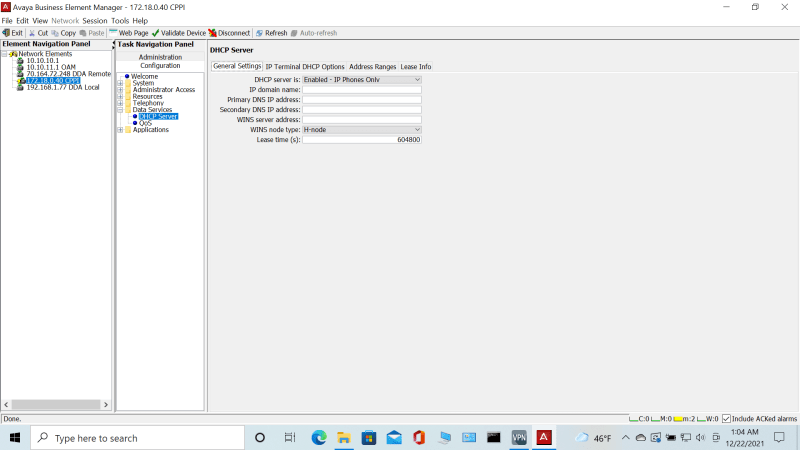Viewport: 800px width, 450px height.
Task: Click the Primary DNS IP address field
Action: pyautogui.click(x=362, y=99)
